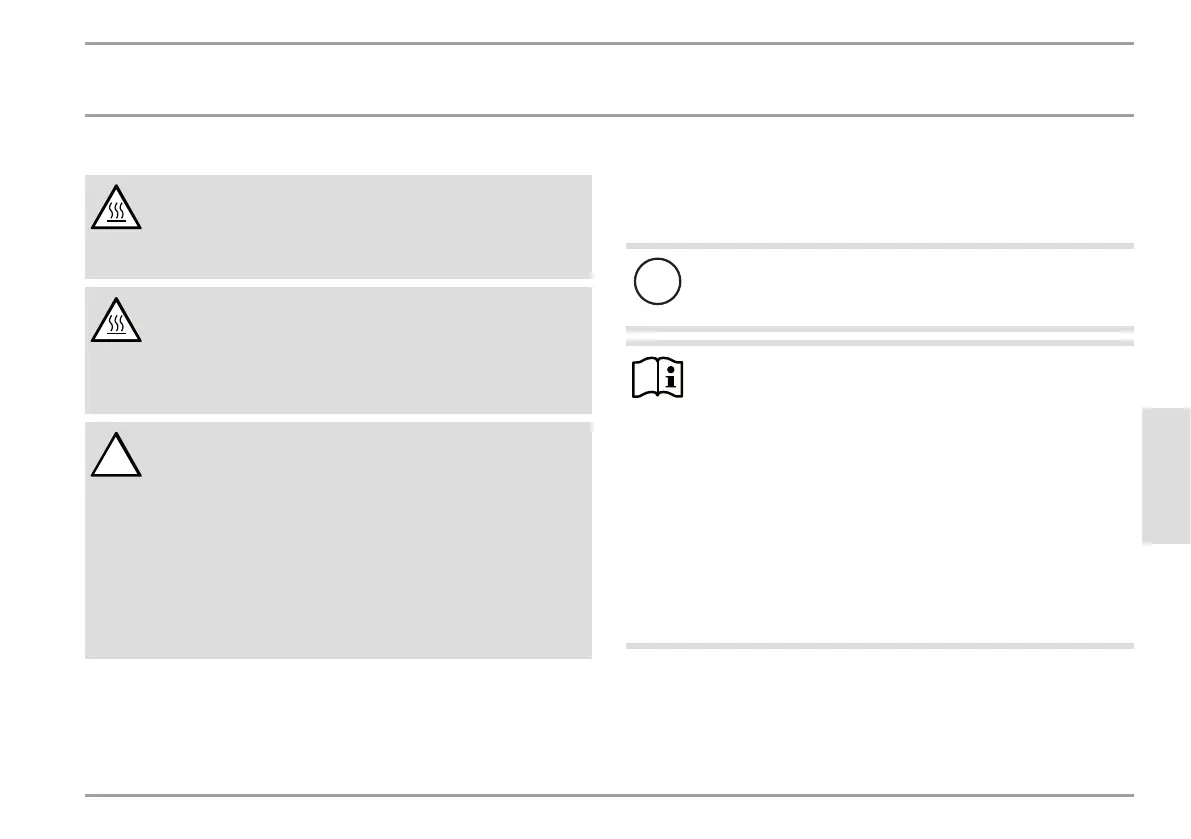This screenshot has width=1191, height=839.
Task: Click inside the largest gray warning box
Action: [x=339, y=541]
